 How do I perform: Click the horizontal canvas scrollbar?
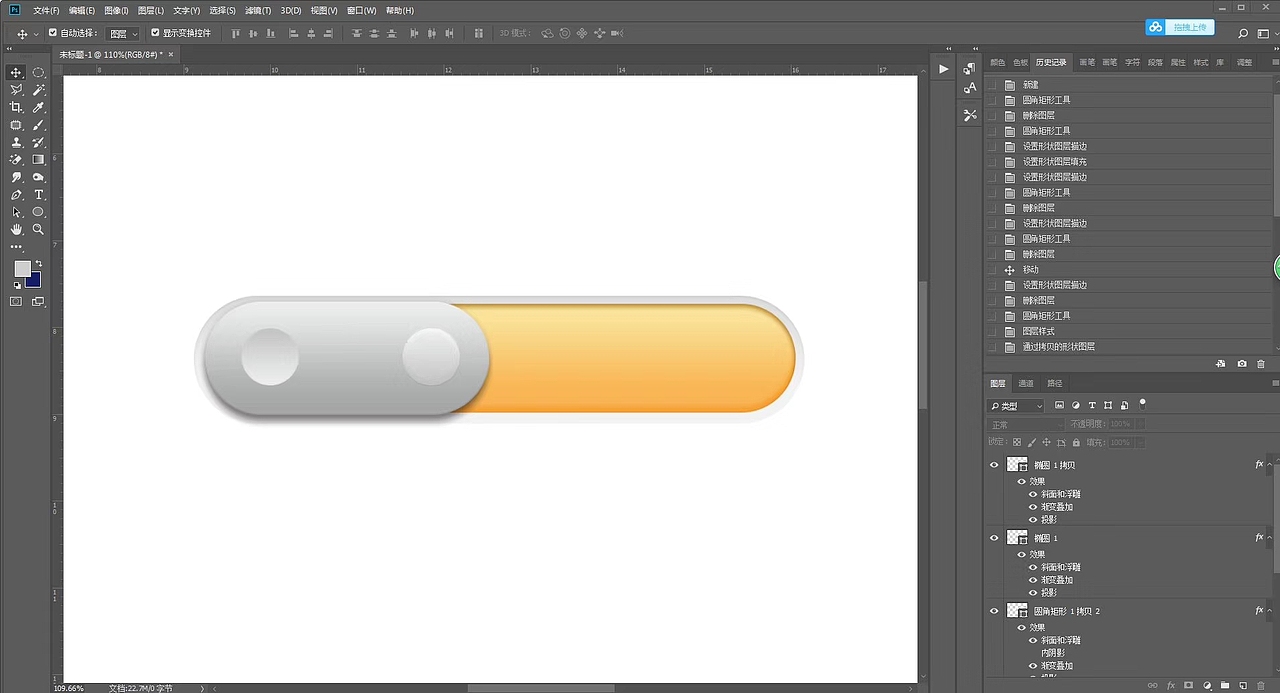point(540,688)
